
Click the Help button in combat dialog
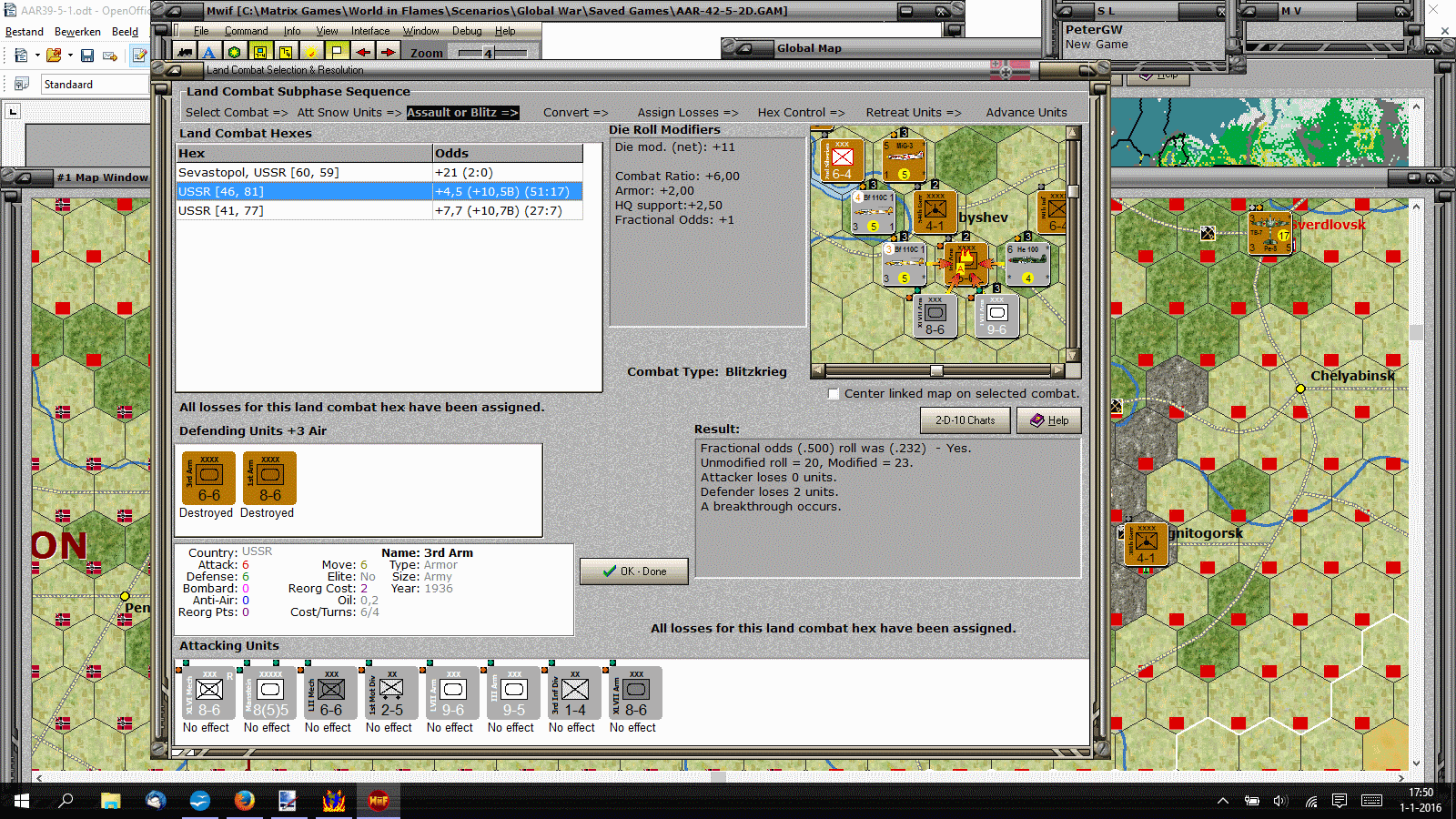(1049, 420)
